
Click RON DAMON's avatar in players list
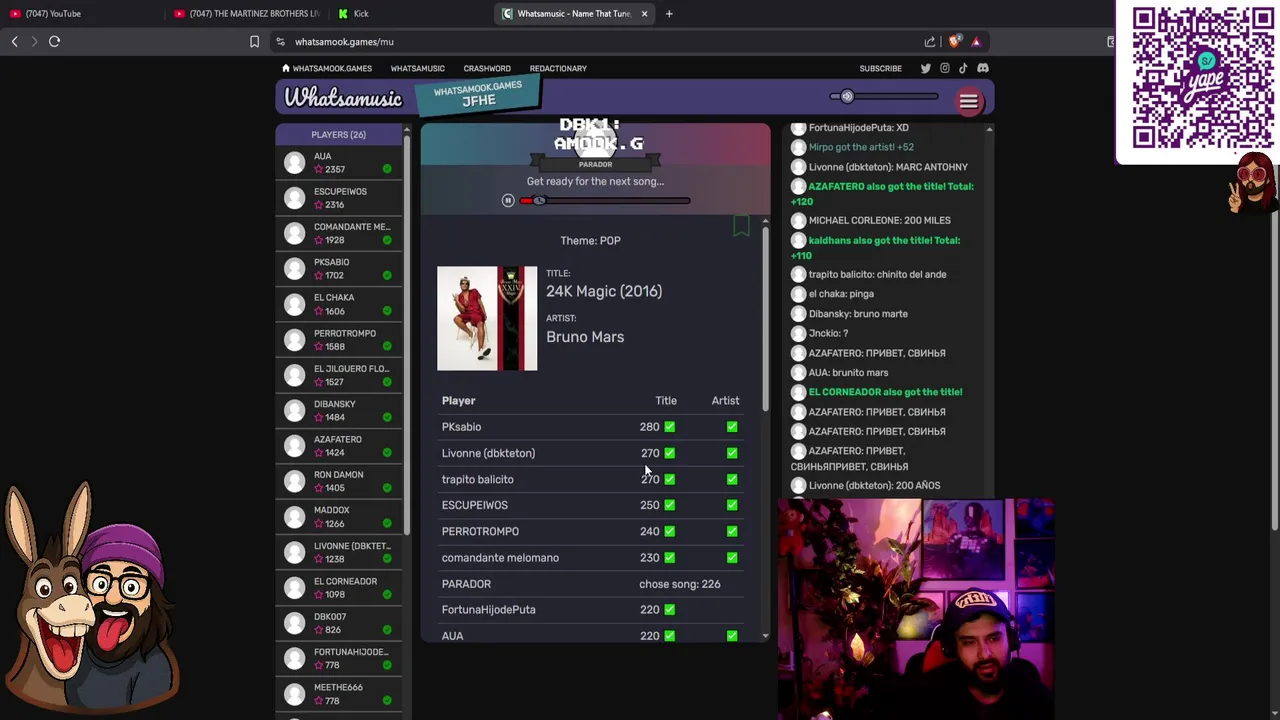coord(294,481)
